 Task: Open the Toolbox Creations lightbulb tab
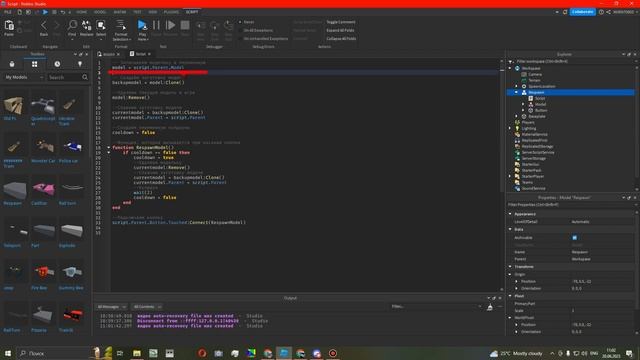click(80, 64)
